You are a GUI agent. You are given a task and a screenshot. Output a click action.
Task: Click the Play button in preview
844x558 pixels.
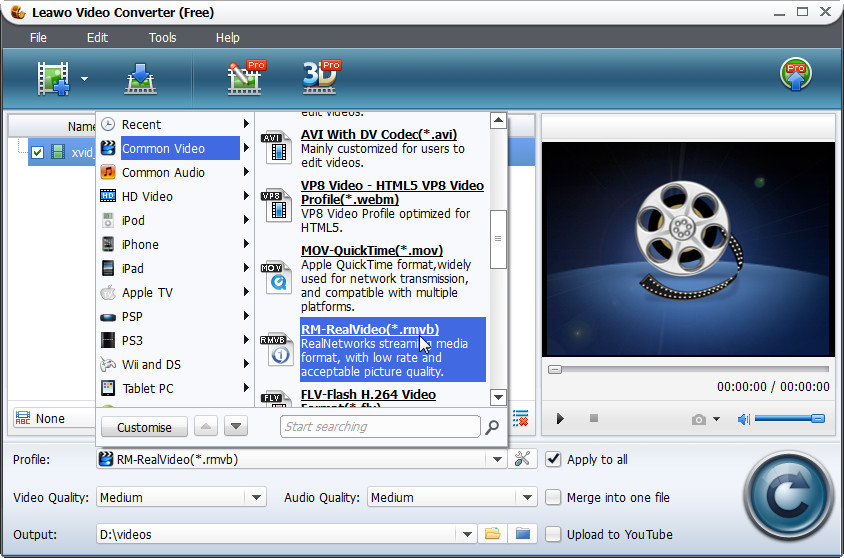pyautogui.click(x=560, y=419)
